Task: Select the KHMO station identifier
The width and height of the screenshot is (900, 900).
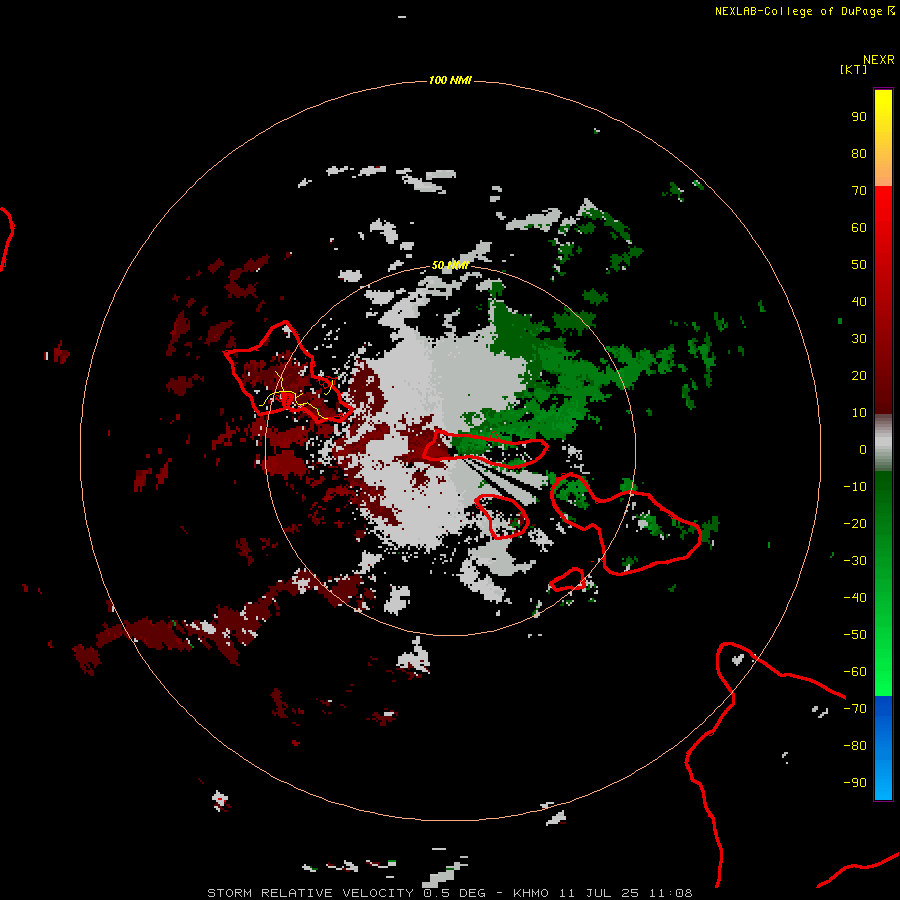Action: tap(531, 893)
